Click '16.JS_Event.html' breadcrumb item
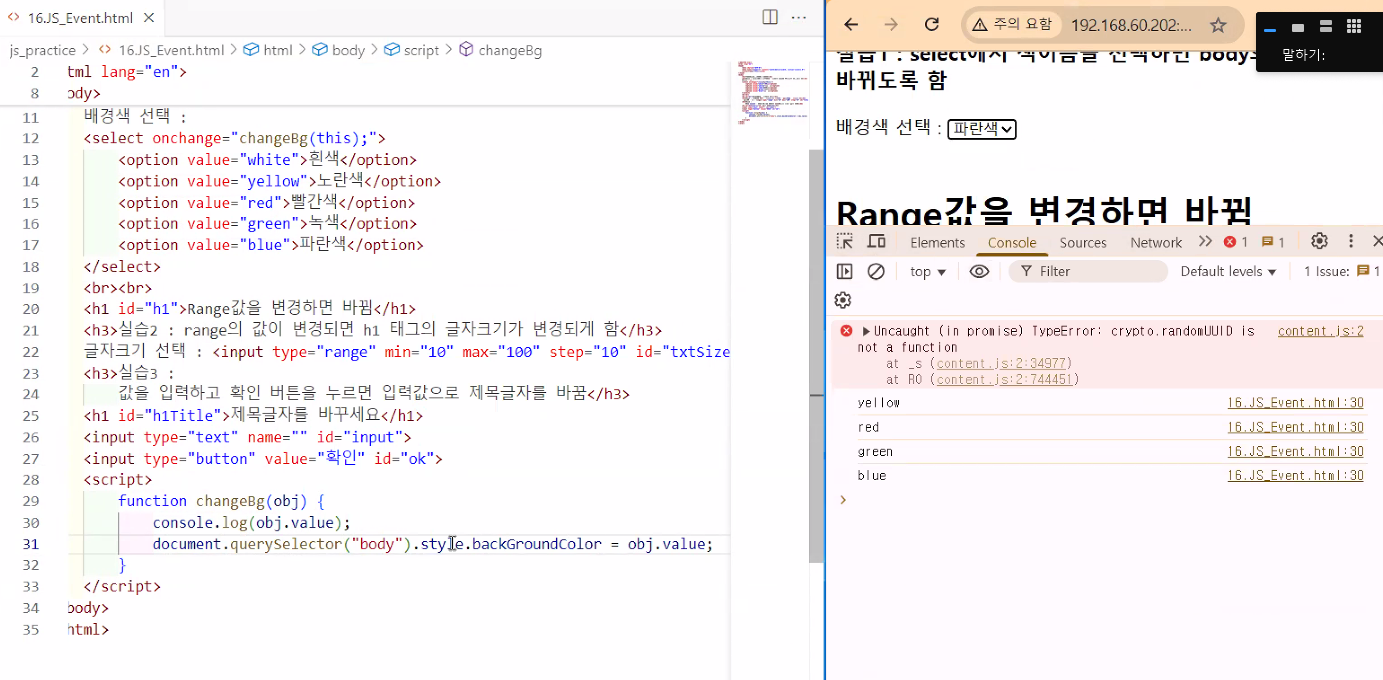 point(162,50)
